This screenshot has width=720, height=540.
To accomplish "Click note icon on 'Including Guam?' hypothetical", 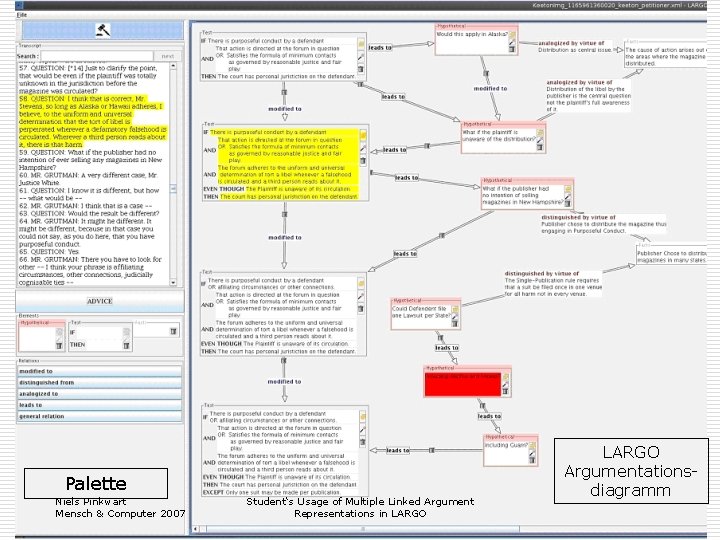I will [x=532, y=445].
